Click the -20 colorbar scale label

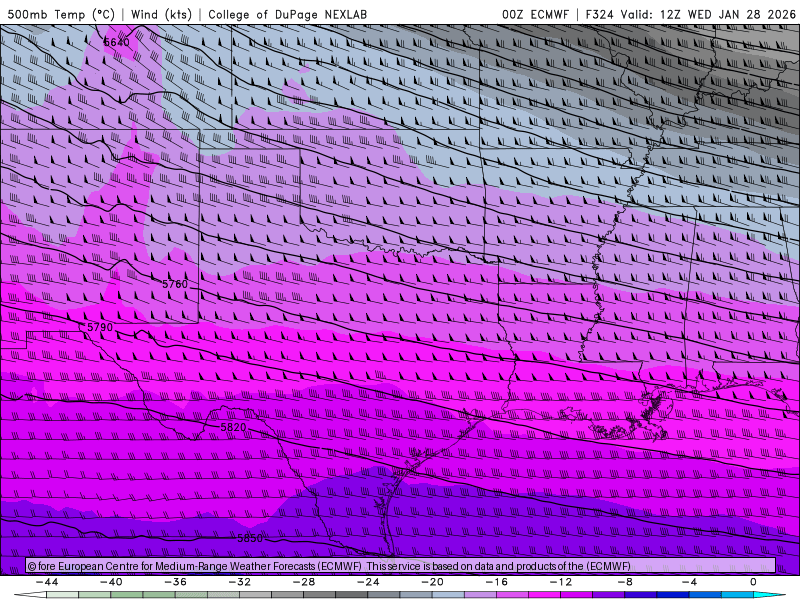tap(433, 582)
